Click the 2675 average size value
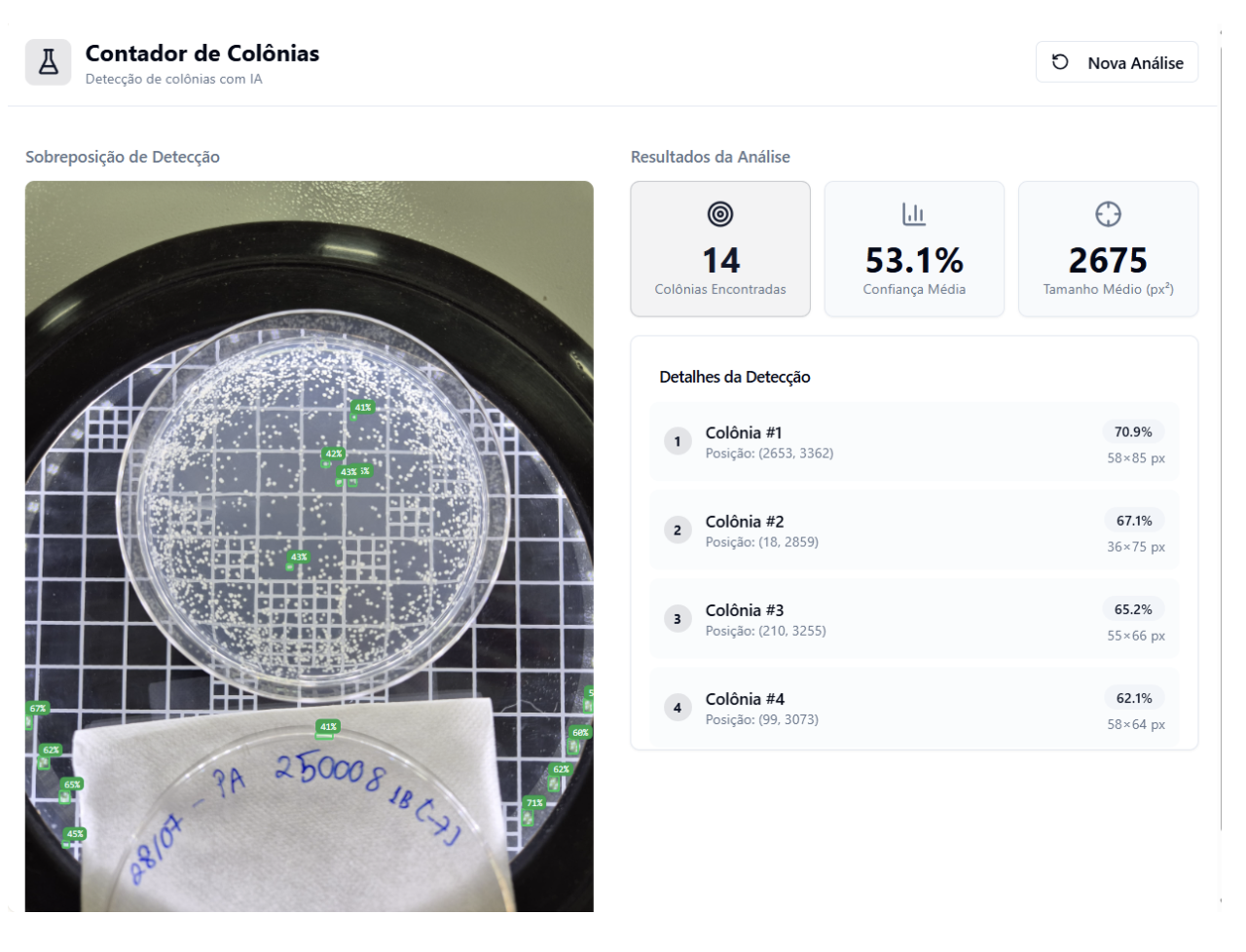Image resolution: width=1246 pixels, height=952 pixels. [1108, 261]
